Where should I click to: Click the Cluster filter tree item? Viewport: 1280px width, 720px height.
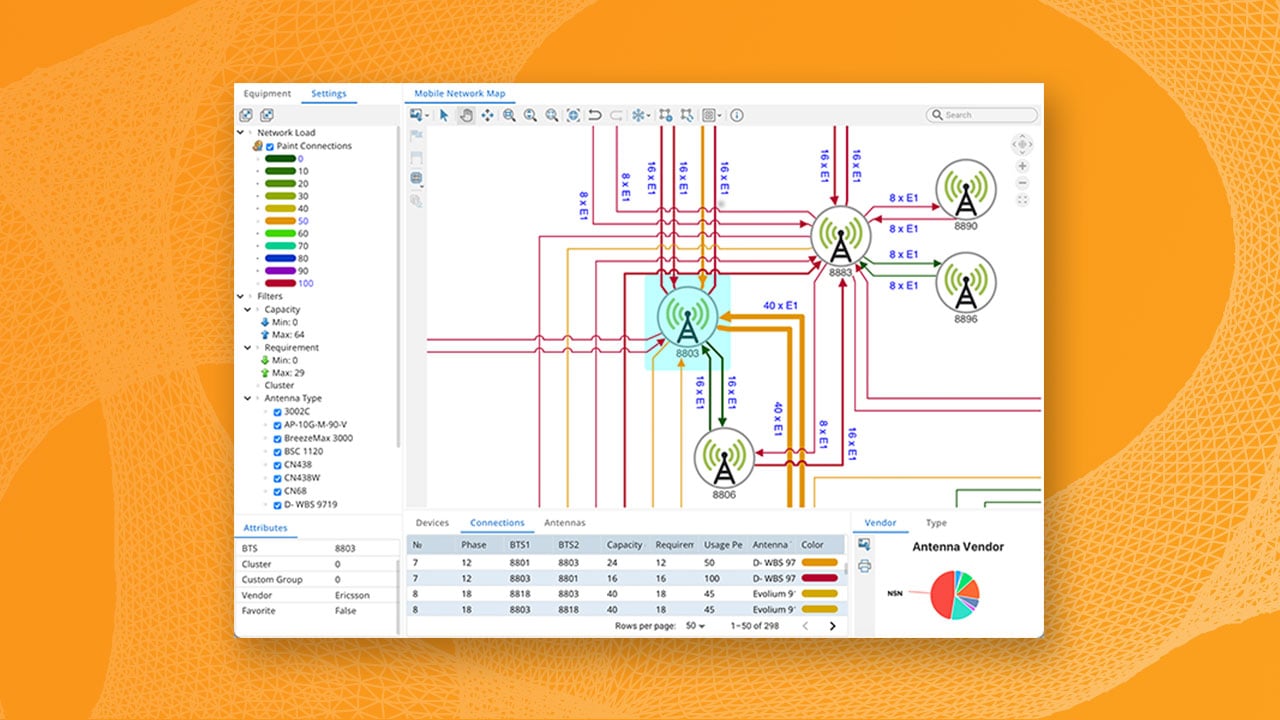pyautogui.click(x=279, y=385)
